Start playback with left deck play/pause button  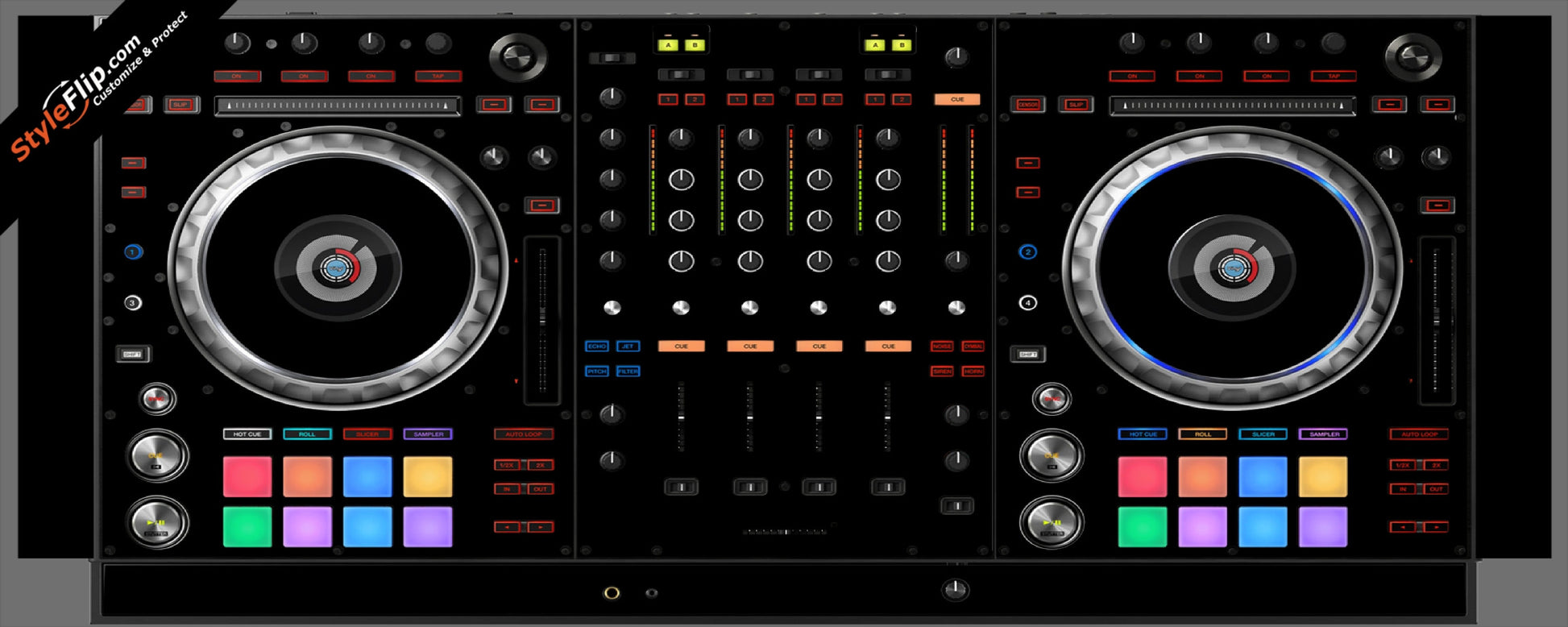click(157, 521)
